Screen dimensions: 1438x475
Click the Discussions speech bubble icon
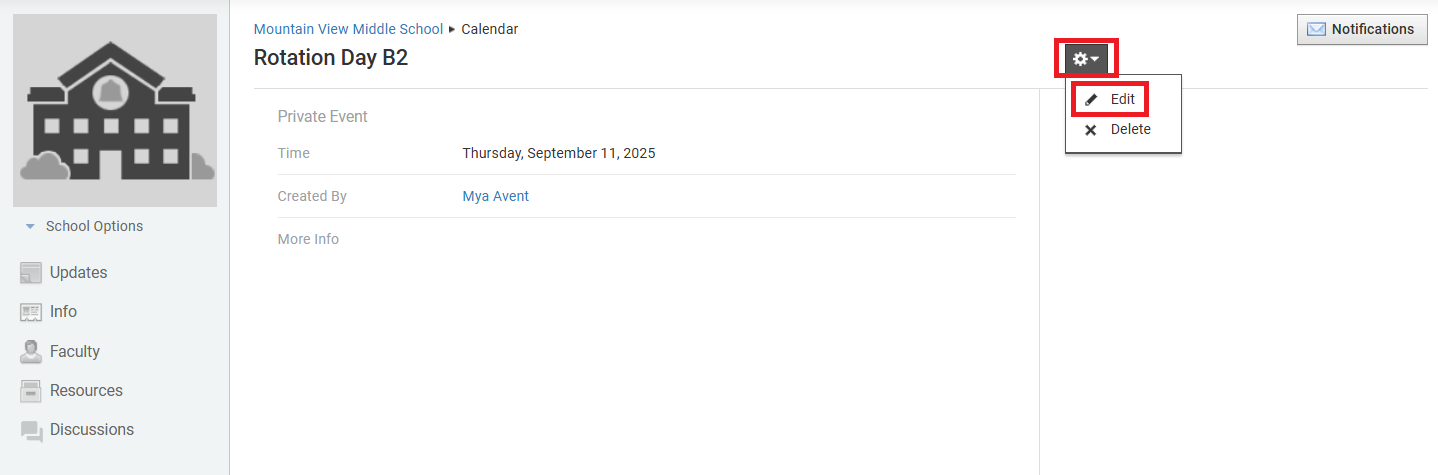tap(31, 430)
